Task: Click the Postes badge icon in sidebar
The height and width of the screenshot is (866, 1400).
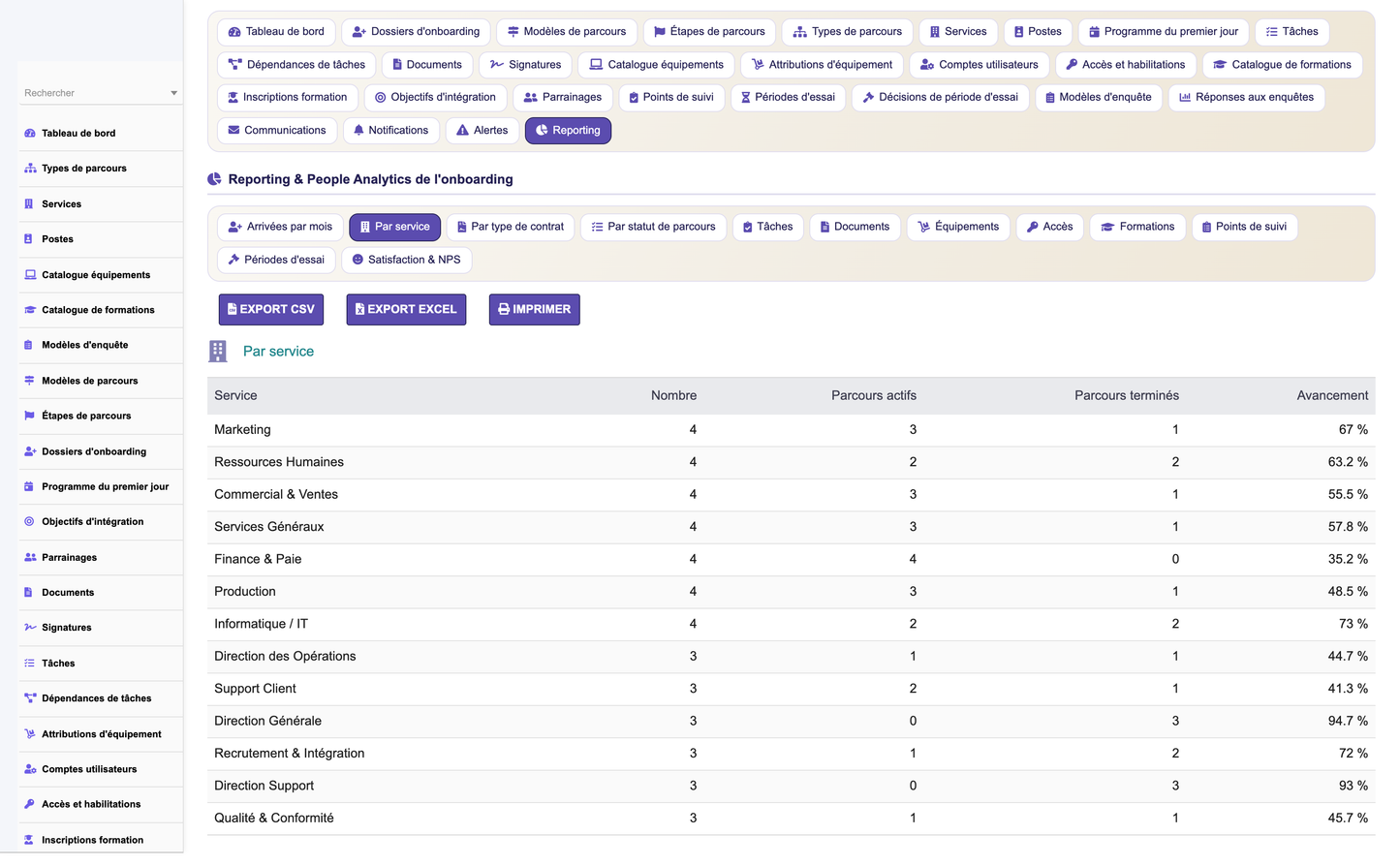Action: pyautogui.click(x=29, y=239)
